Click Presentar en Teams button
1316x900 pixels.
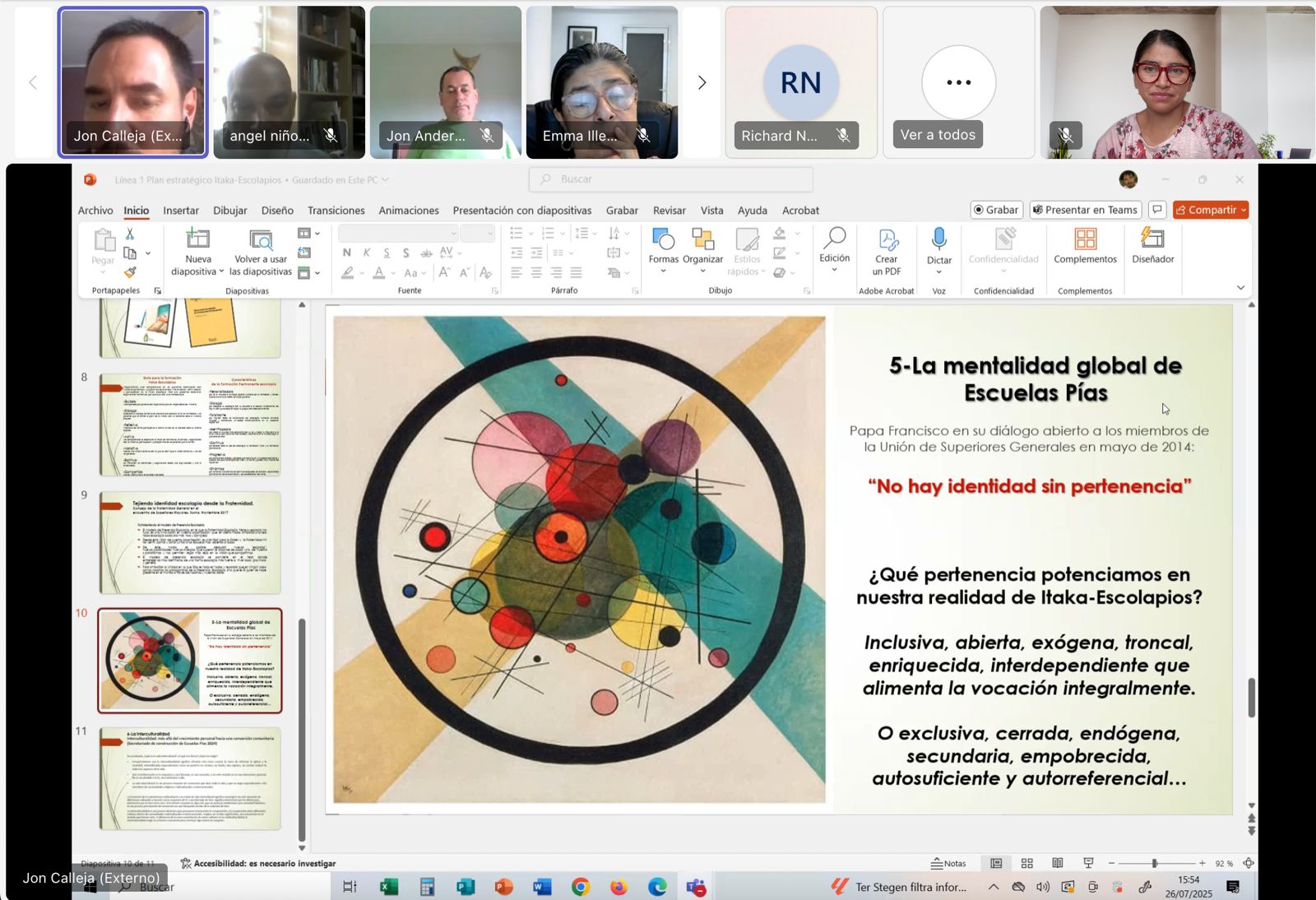(x=1086, y=210)
